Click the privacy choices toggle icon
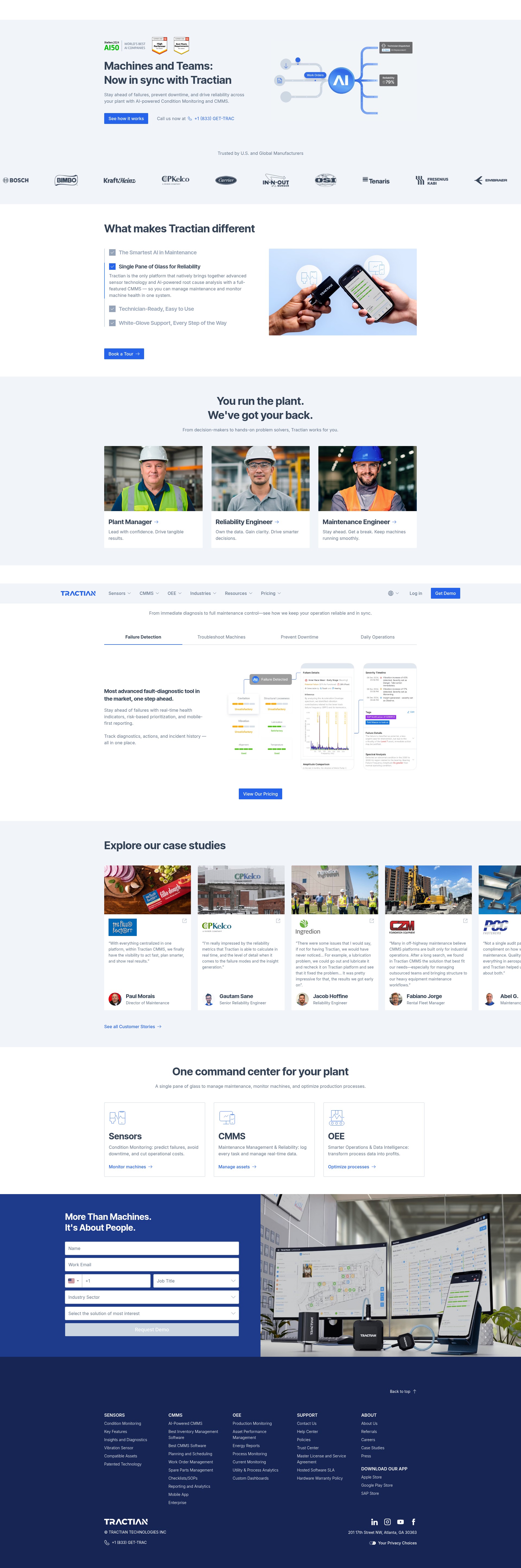The width and height of the screenshot is (521, 1568). (x=372, y=1543)
